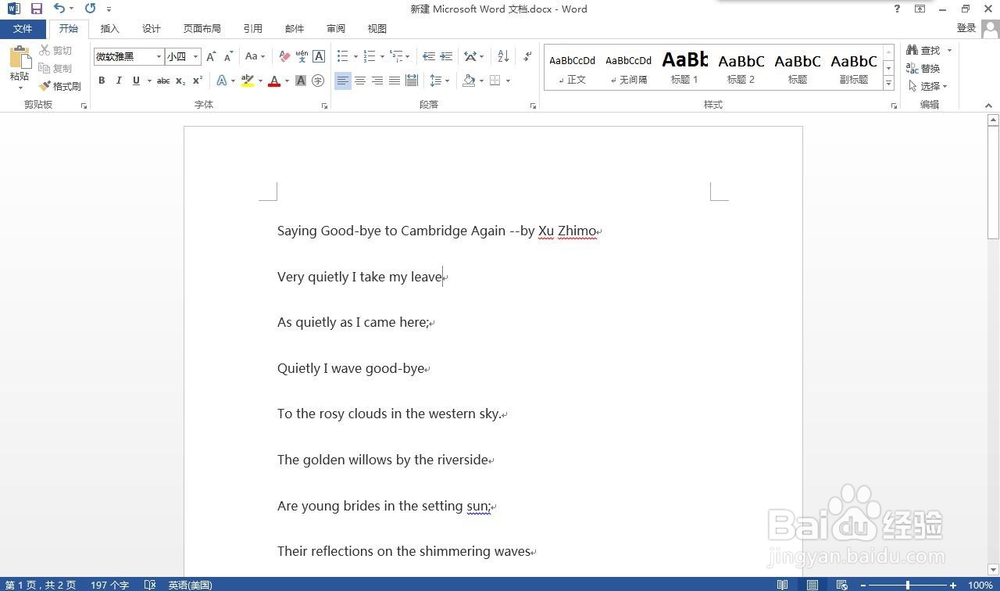Viewport: 1000px width, 591px height.
Task: Open the change case Aa dropdown
Action: tap(254, 57)
